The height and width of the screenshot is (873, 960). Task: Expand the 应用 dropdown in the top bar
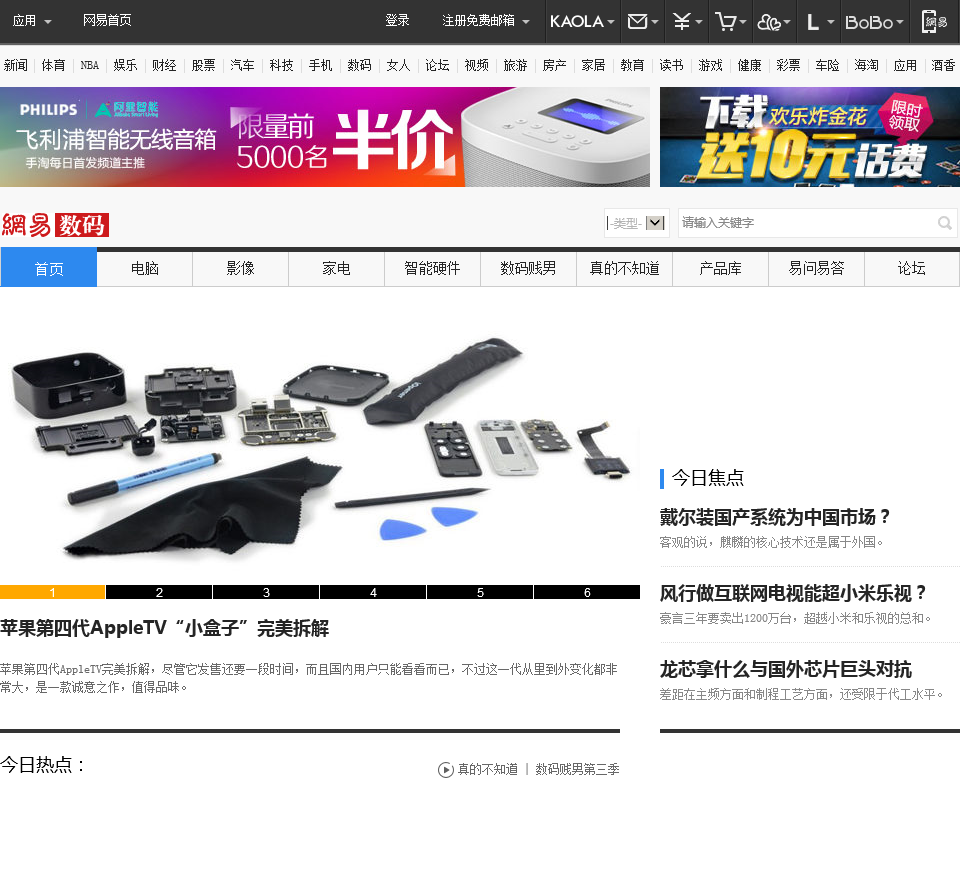32,21
